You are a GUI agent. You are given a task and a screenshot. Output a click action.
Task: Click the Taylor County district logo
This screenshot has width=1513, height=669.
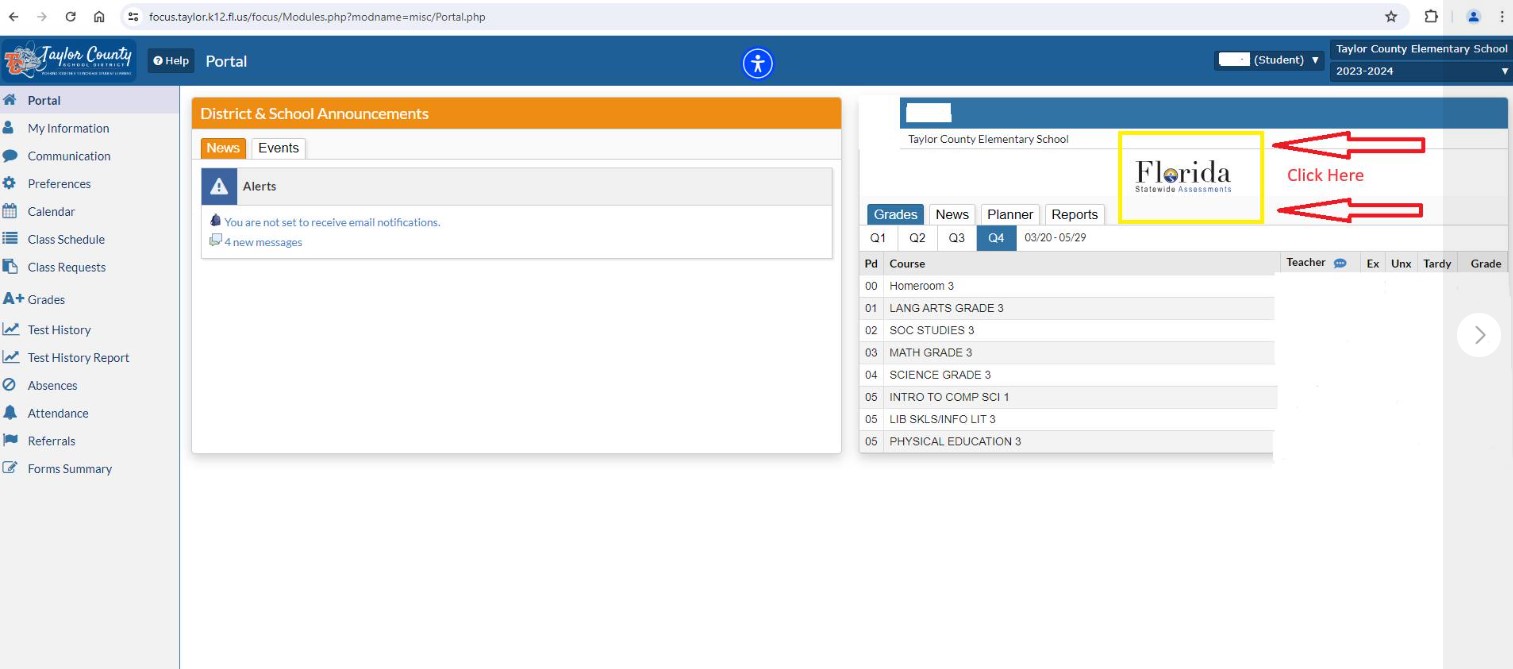click(69, 61)
